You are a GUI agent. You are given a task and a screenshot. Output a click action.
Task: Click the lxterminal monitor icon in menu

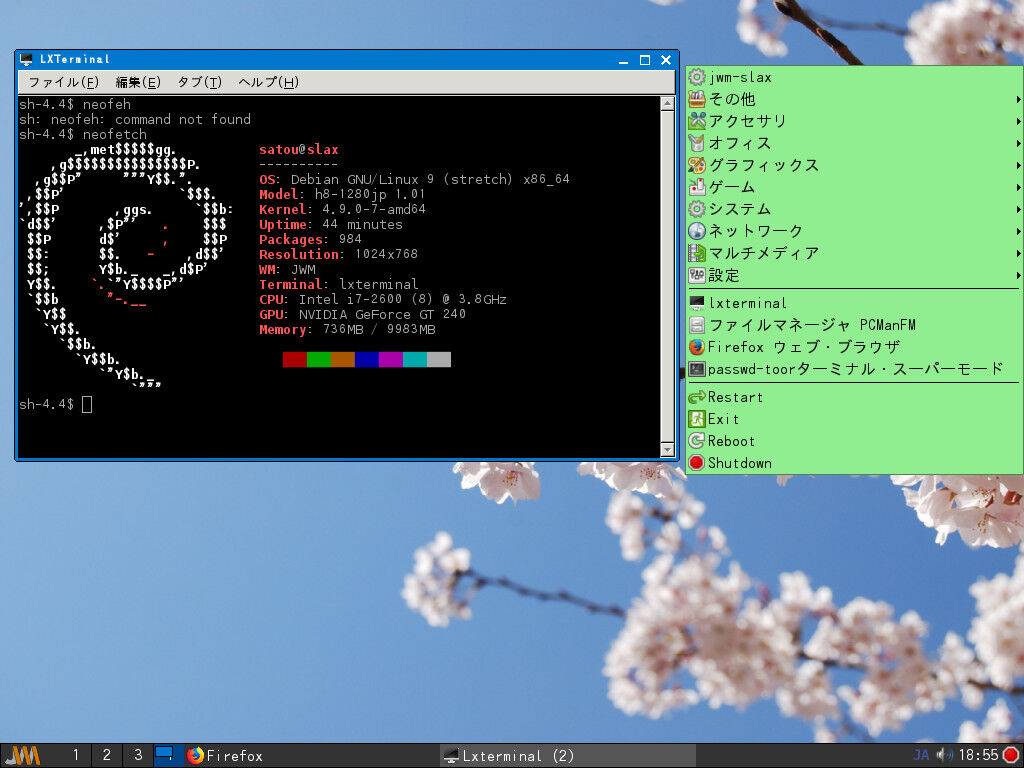pyautogui.click(x=697, y=303)
